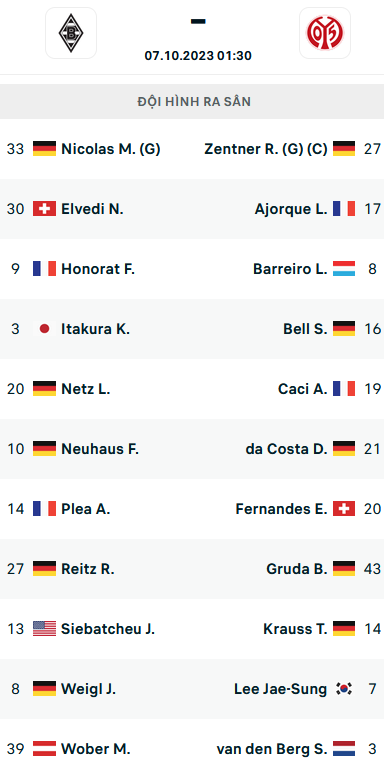Viewport: 384px width, 767px height.
Task: Click the South Korea flag beside Lee Jae-Sung
Action: 344,689
